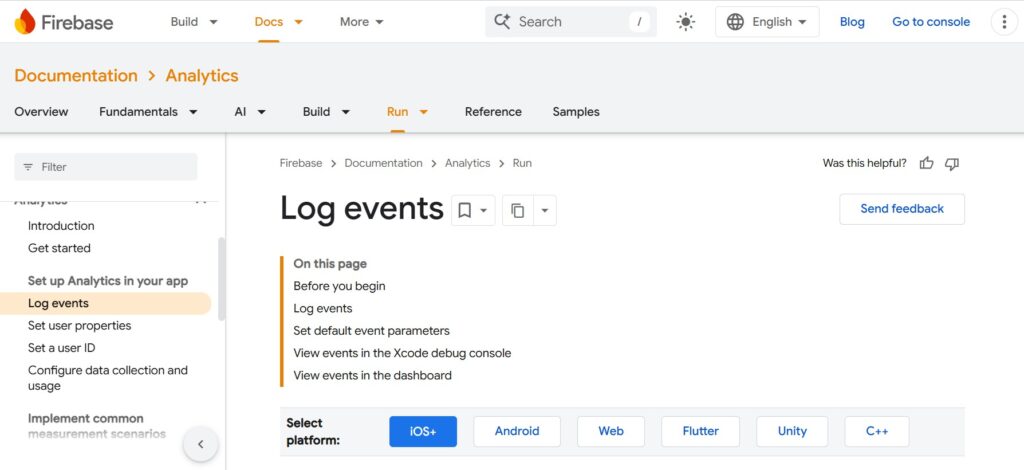Toggle the light/dark theme sun icon
Viewport: 1024px width, 470px height.
tap(685, 22)
